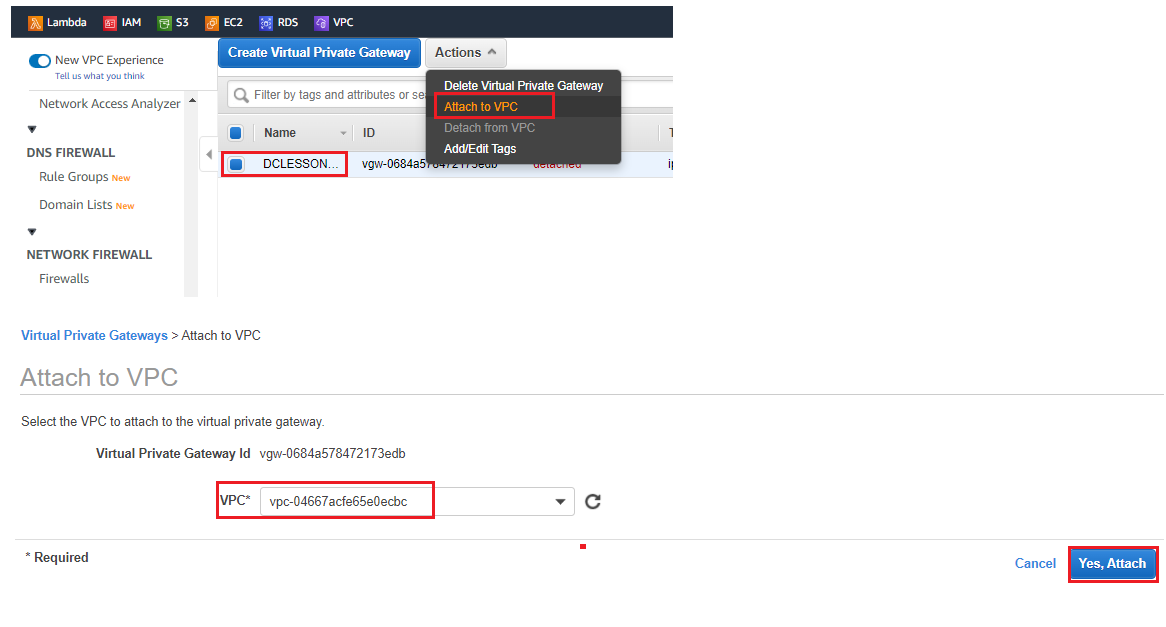Click the DNS FIREWALL section heading
Viewport: 1166px width, 627px height.
pyautogui.click(x=71, y=152)
